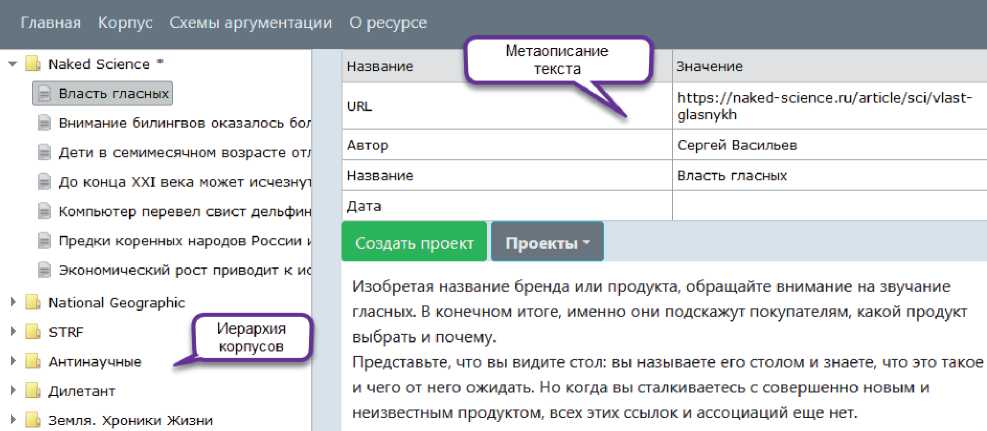Screen dimensions: 987x431
Task: Click the empty Дата value cell
Action: pos(828,206)
